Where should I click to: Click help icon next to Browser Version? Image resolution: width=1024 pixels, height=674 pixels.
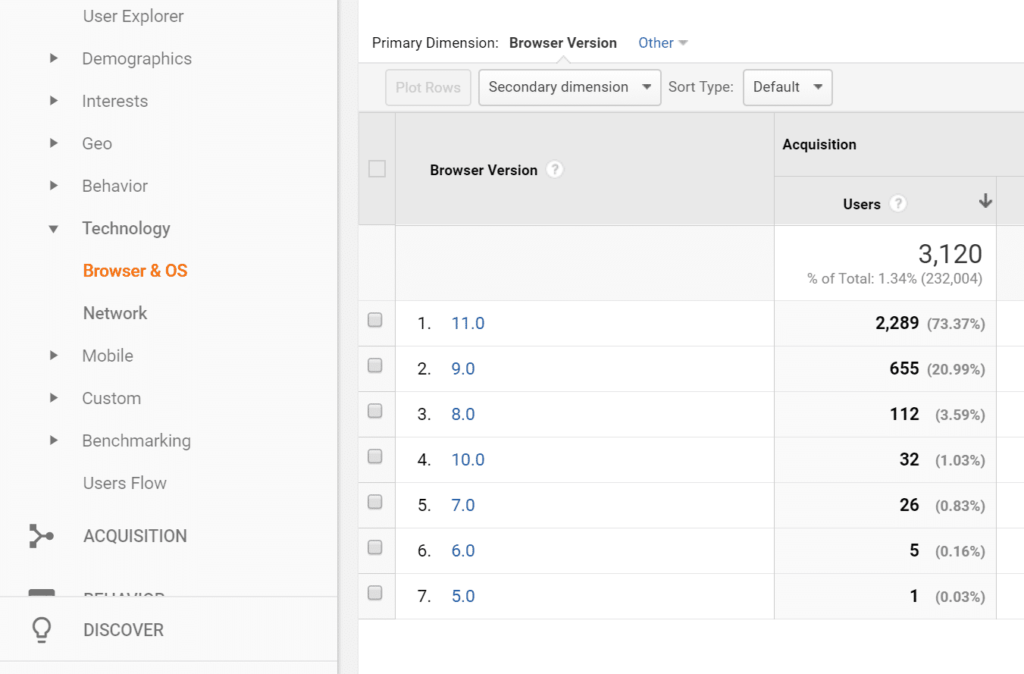tap(555, 170)
